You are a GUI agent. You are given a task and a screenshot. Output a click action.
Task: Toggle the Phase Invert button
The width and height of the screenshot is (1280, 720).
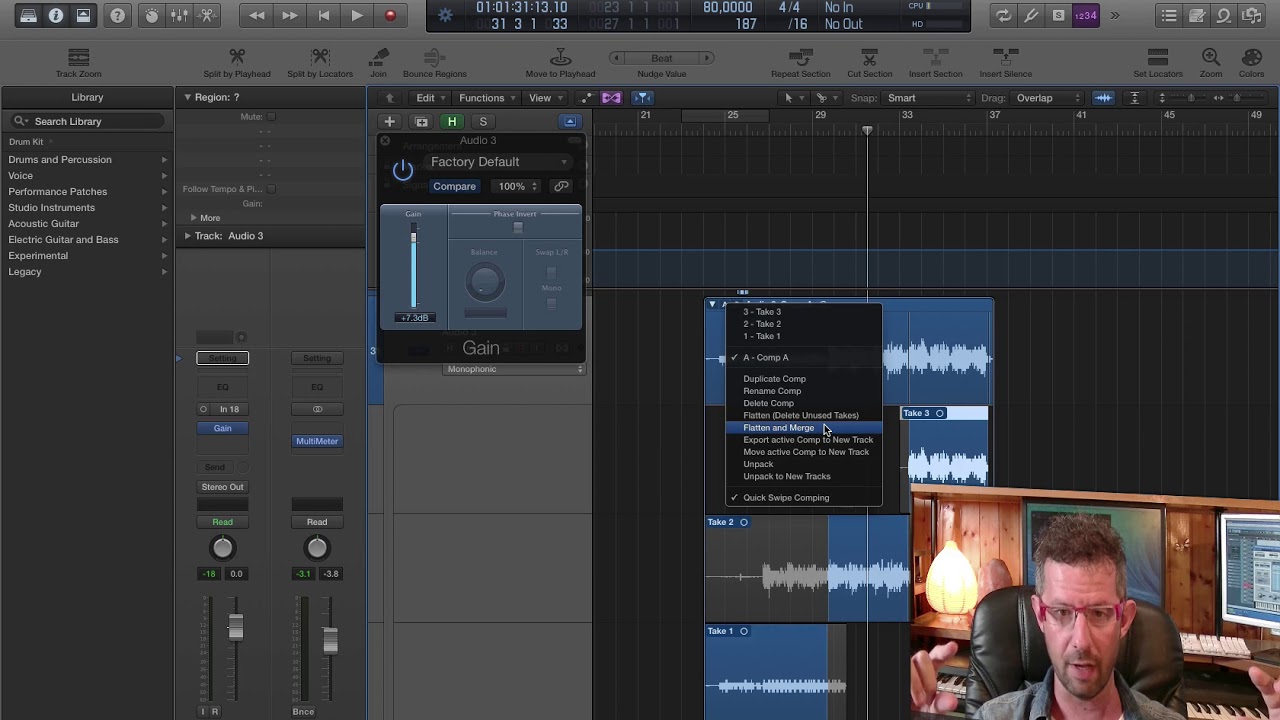(517, 228)
